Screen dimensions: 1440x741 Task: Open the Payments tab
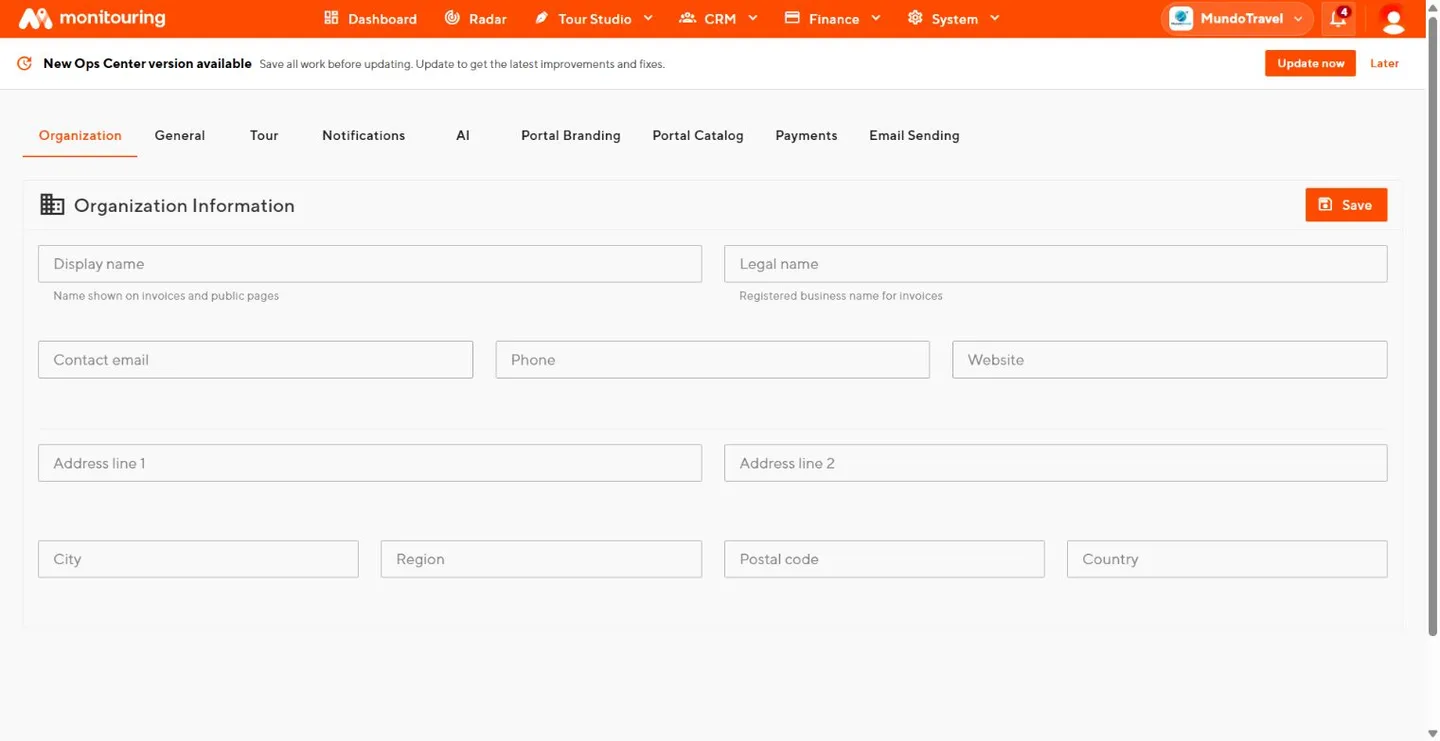click(806, 135)
